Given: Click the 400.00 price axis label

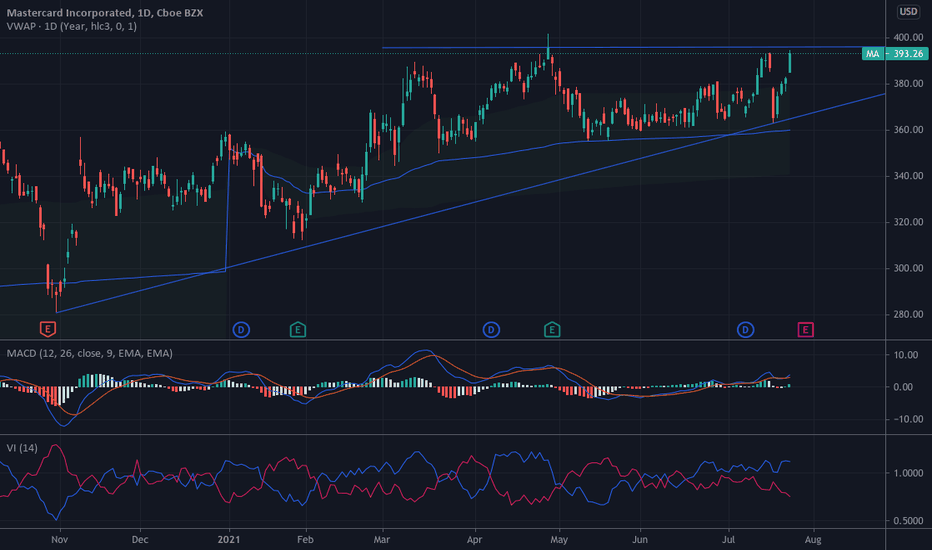Looking at the screenshot, I should click(x=908, y=37).
